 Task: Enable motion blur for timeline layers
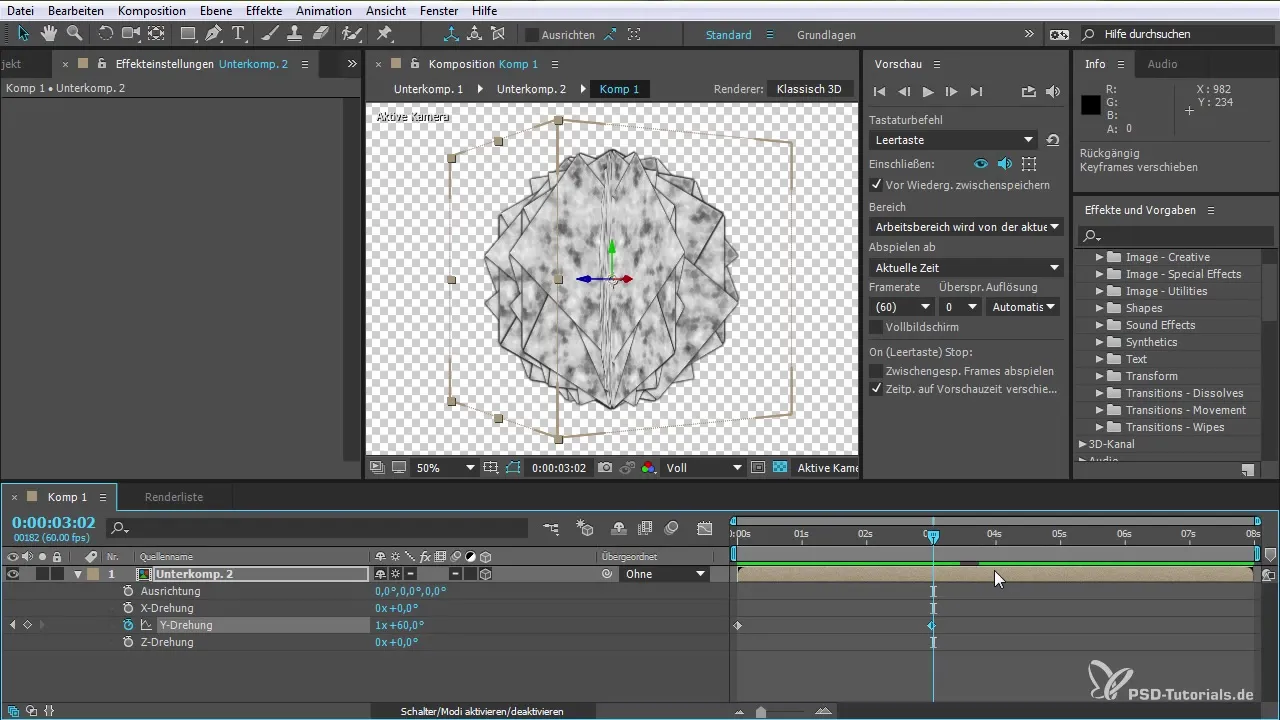point(672,528)
